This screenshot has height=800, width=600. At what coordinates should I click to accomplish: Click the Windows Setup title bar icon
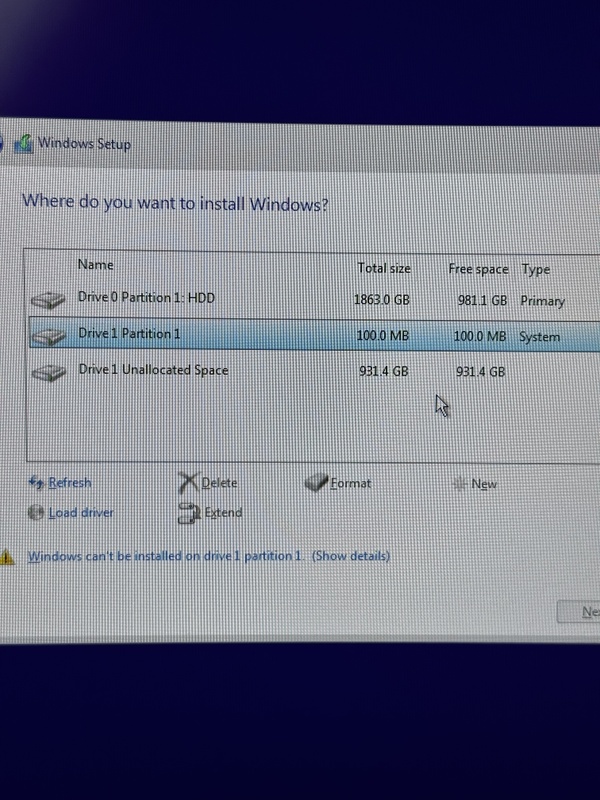[x=23, y=144]
